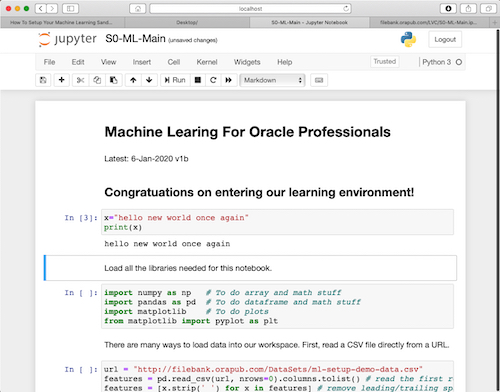Viewport: 500px width, 392px height.
Task: Move selected cell down arrow
Action: coord(149,80)
